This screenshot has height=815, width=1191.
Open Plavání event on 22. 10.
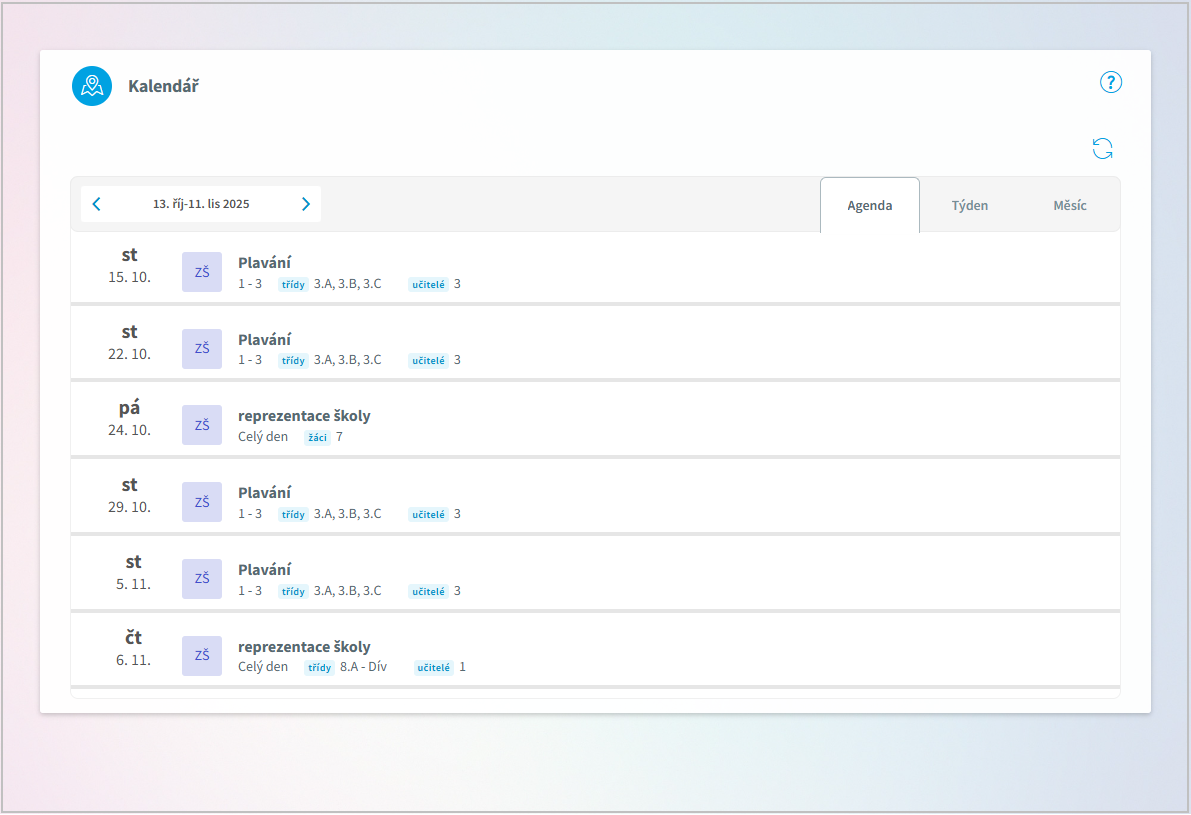pos(265,340)
